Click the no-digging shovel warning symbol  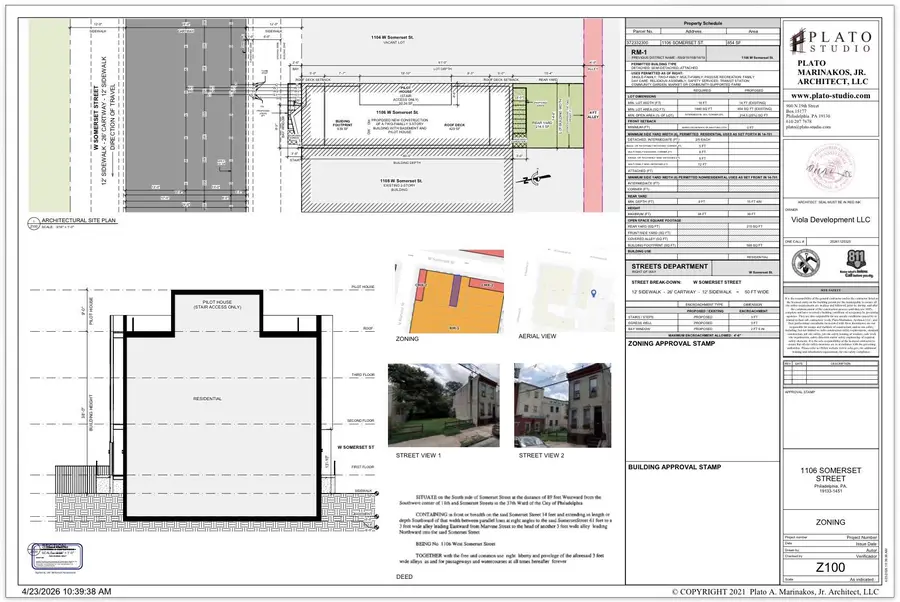point(806,263)
